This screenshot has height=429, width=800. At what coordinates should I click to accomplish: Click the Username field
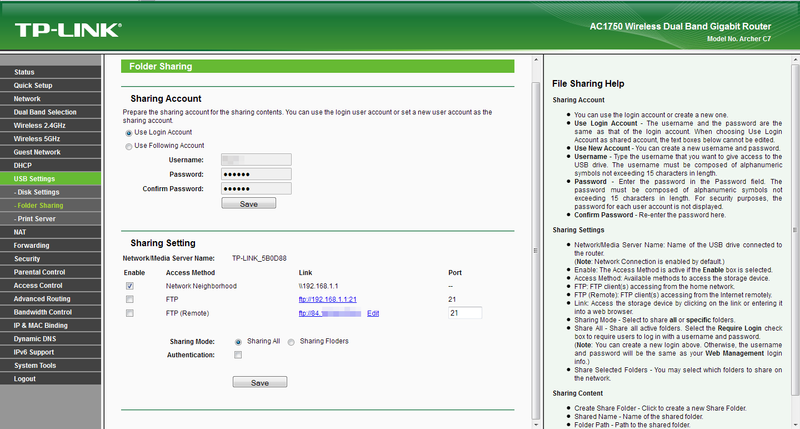[256, 160]
